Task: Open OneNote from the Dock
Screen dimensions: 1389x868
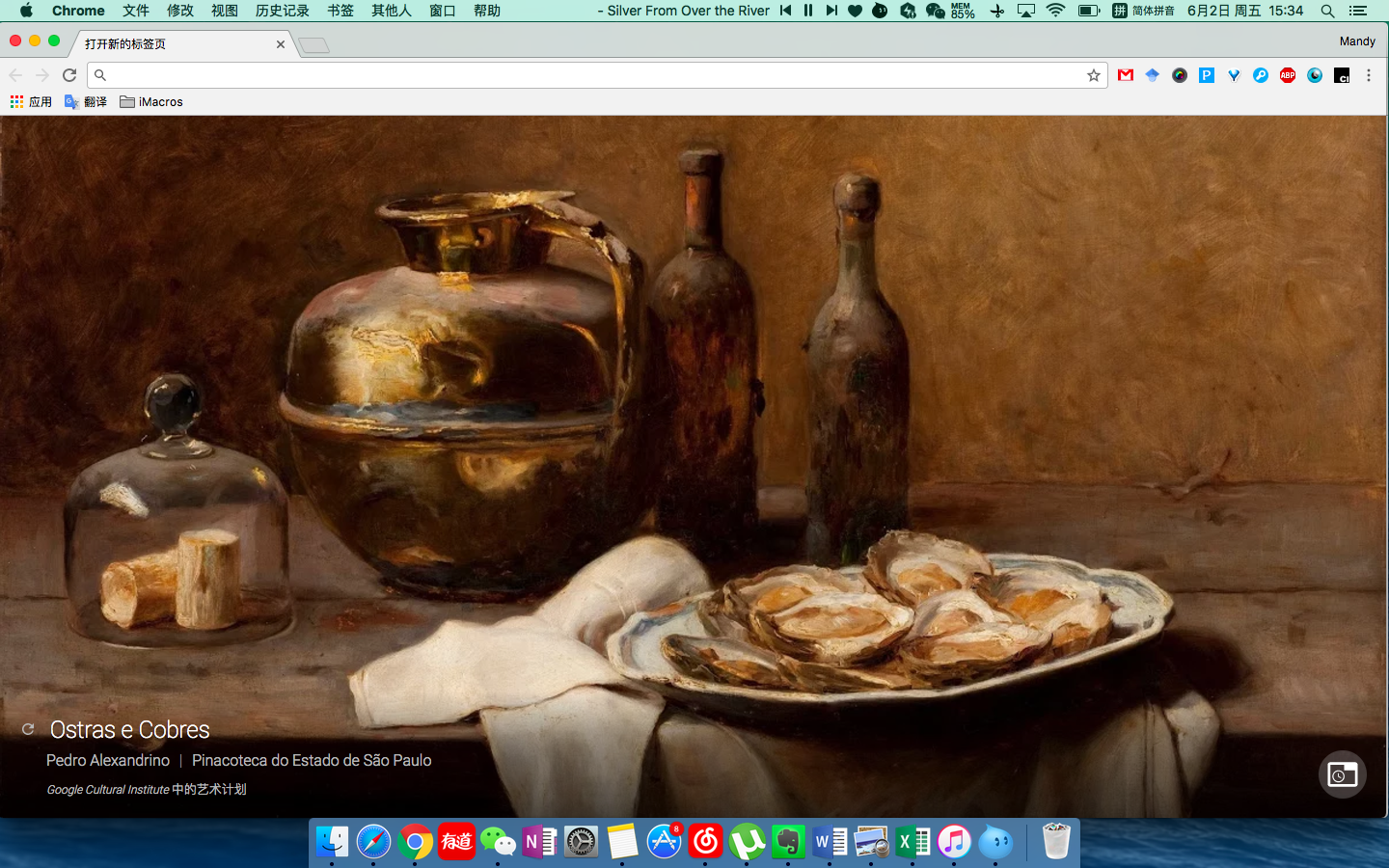Action: [x=539, y=842]
